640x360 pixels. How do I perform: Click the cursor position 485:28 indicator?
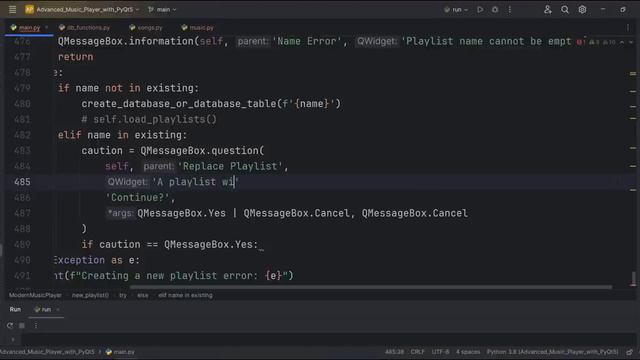coord(394,352)
